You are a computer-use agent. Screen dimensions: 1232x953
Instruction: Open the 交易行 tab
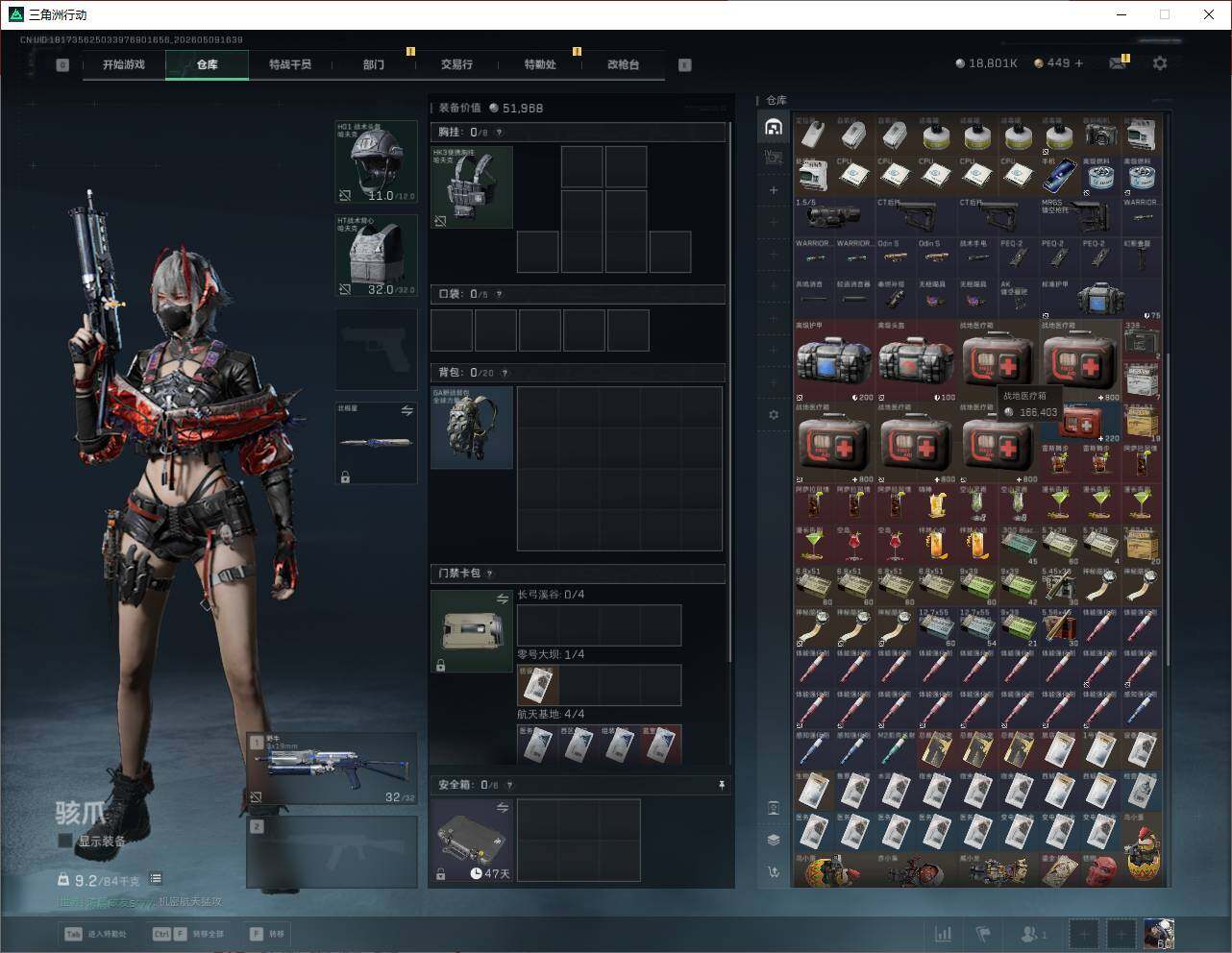click(x=456, y=64)
